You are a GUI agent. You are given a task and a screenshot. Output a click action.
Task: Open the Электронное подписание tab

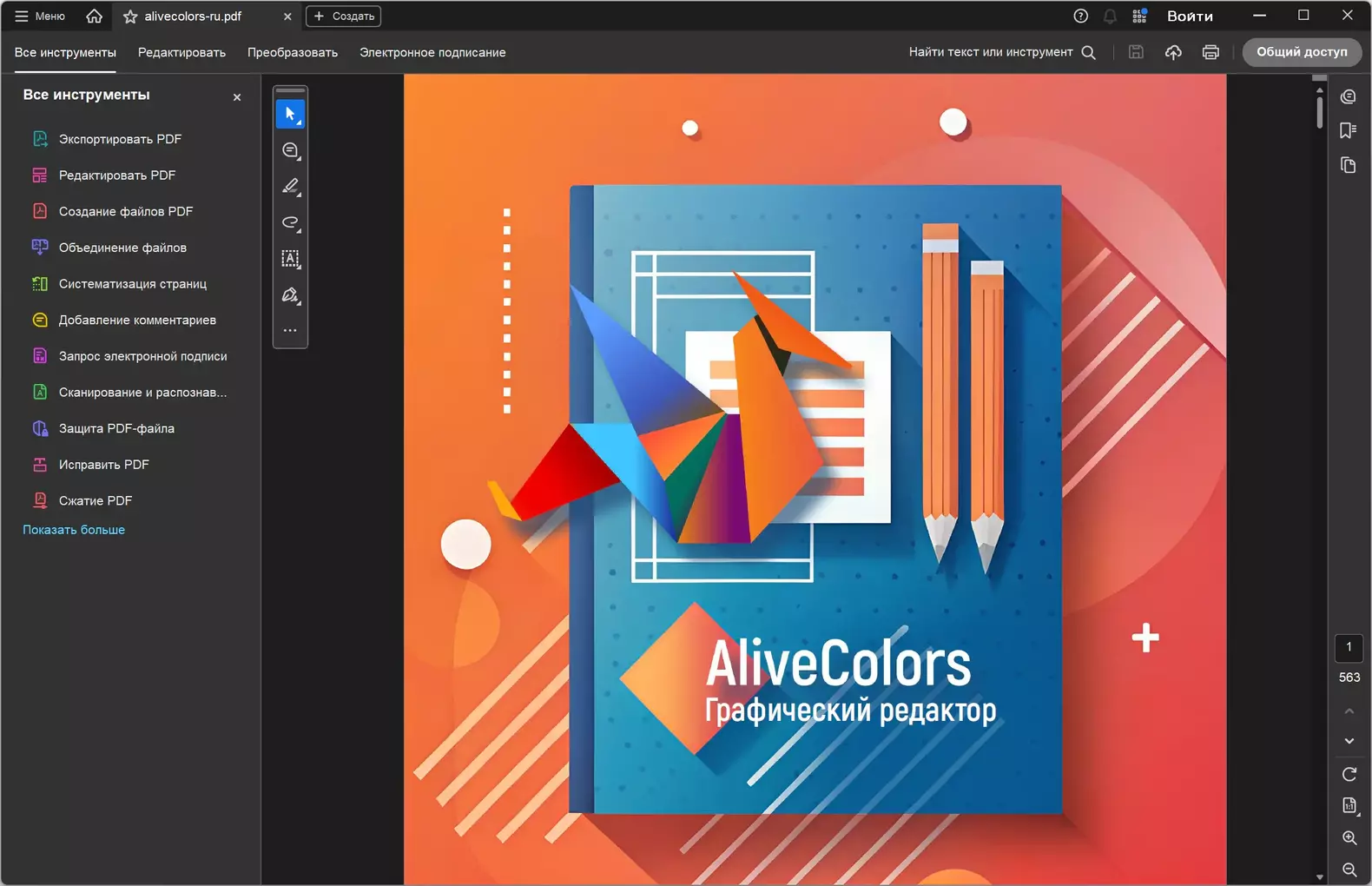(432, 52)
